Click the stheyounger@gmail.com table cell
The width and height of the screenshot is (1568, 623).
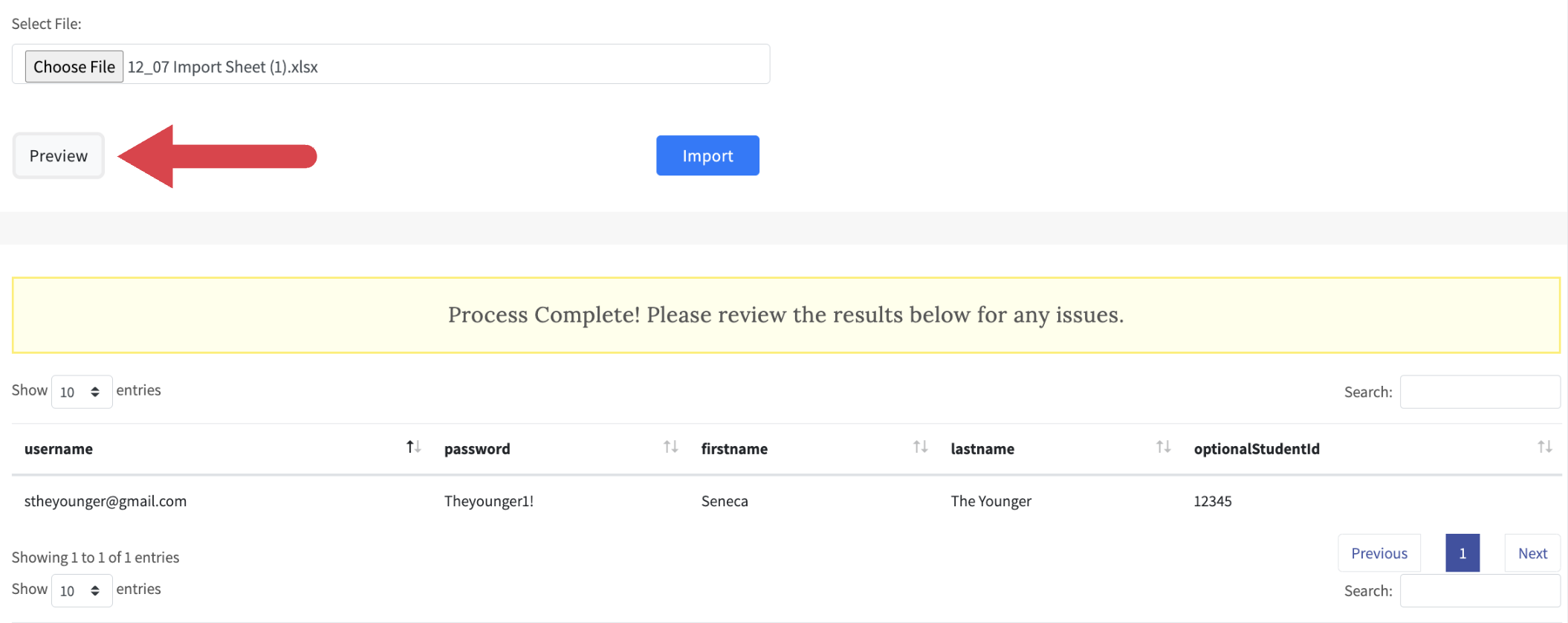(x=106, y=501)
